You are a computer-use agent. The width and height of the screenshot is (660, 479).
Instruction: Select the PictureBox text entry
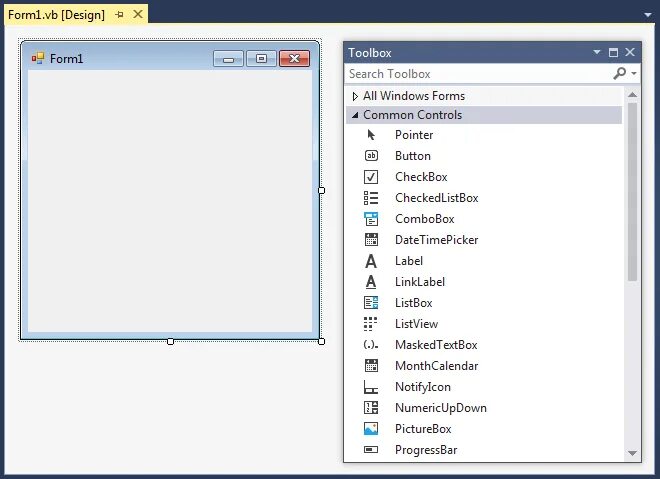click(x=423, y=429)
